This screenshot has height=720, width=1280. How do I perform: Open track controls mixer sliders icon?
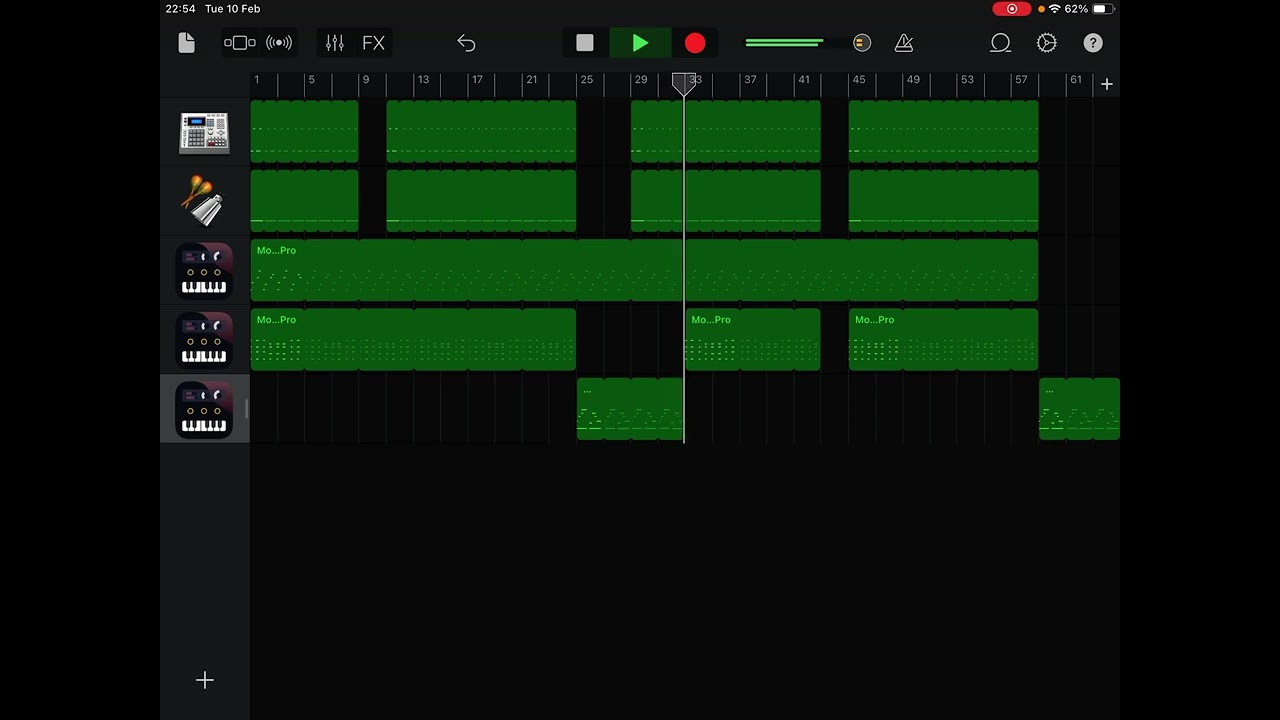(x=335, y=43)
